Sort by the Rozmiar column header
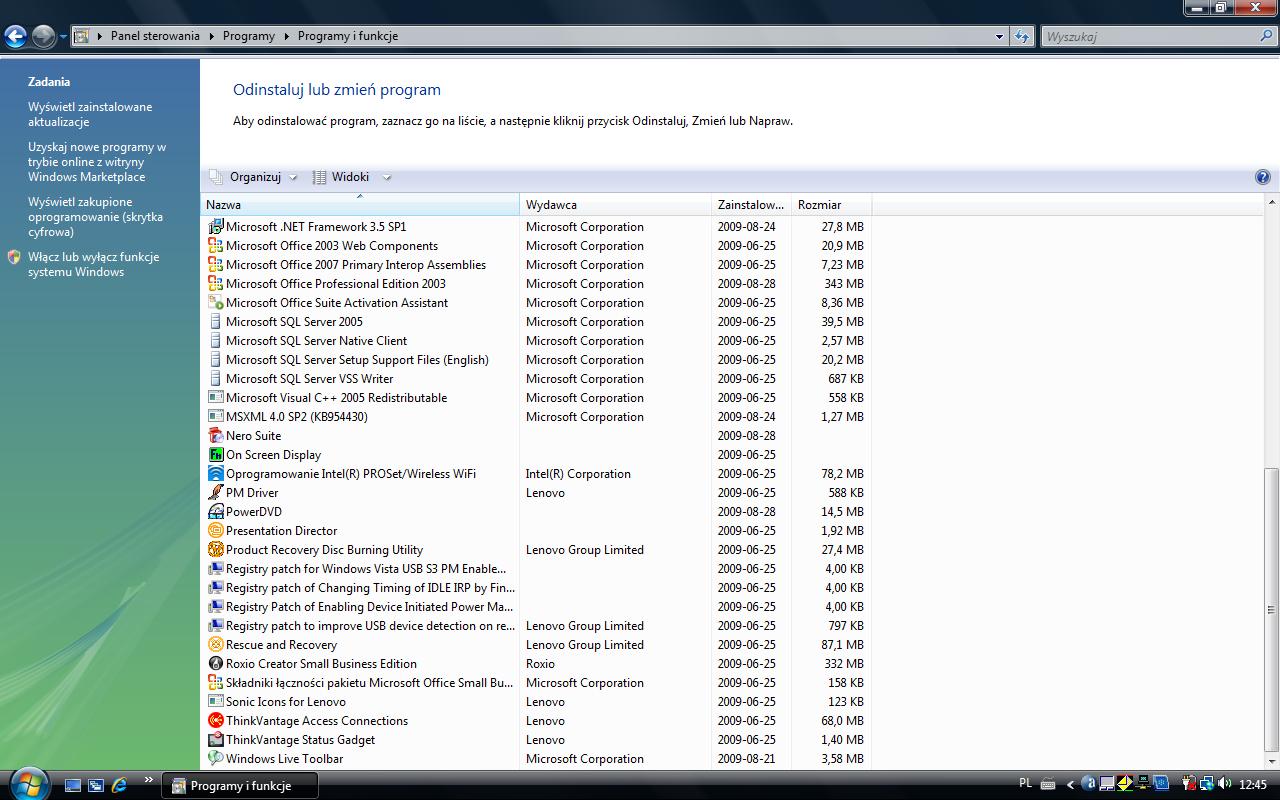The image size is (1280, 800). point(832,204)
